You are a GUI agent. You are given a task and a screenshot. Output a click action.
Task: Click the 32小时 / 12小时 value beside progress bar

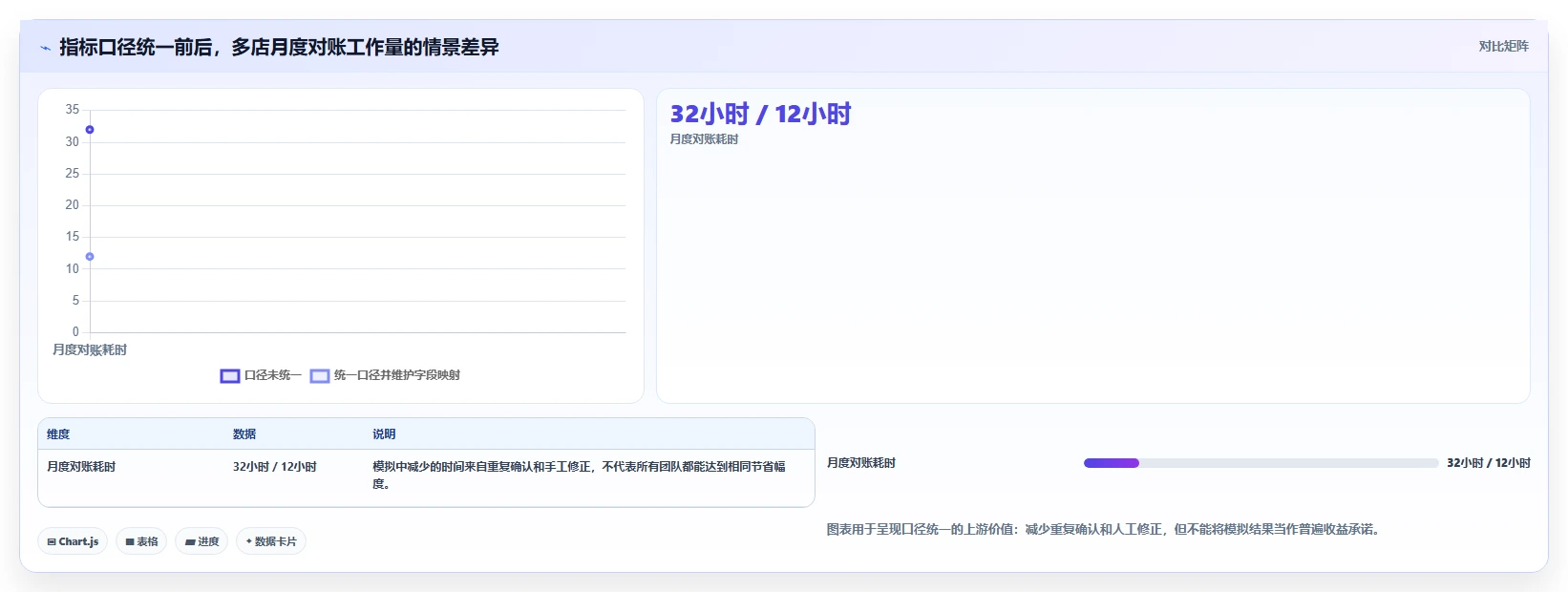[x=1489, y=463]
